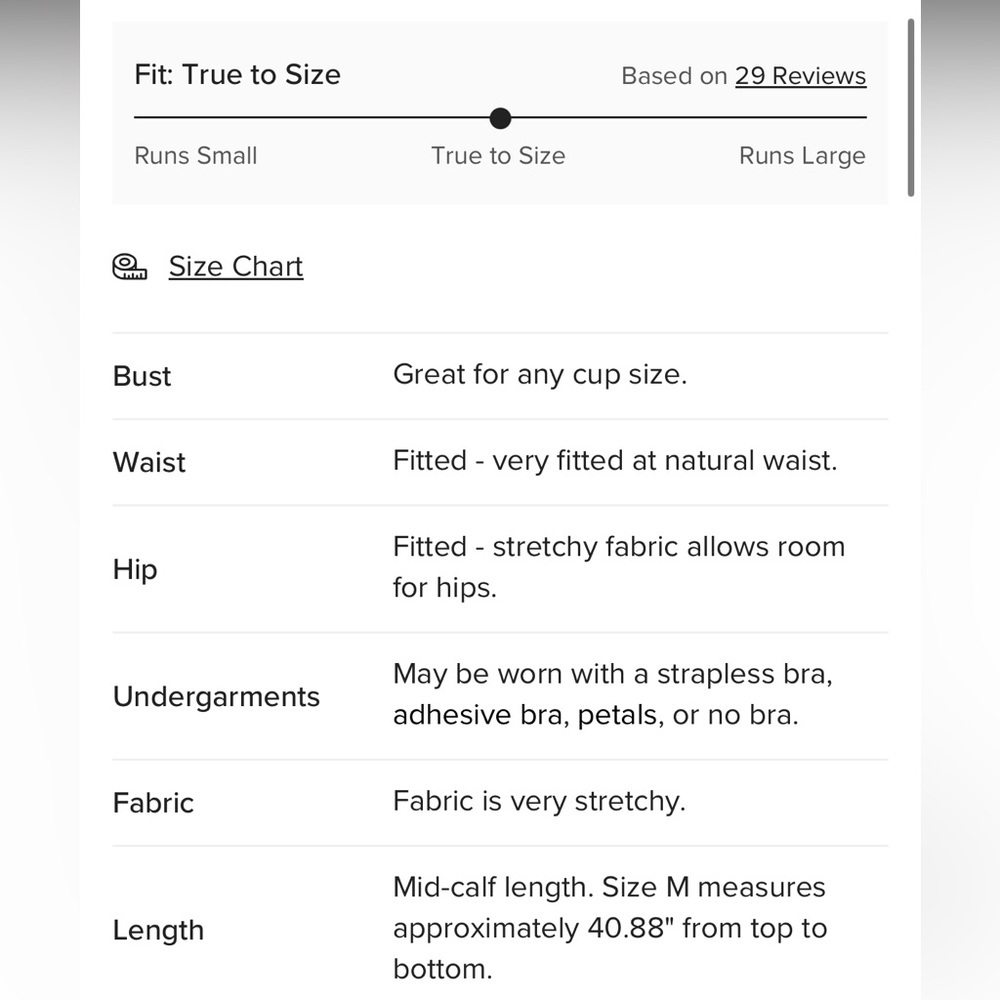
Task: Click the Runs Large label
Action: pyautogui.click(x=802, y=156)
